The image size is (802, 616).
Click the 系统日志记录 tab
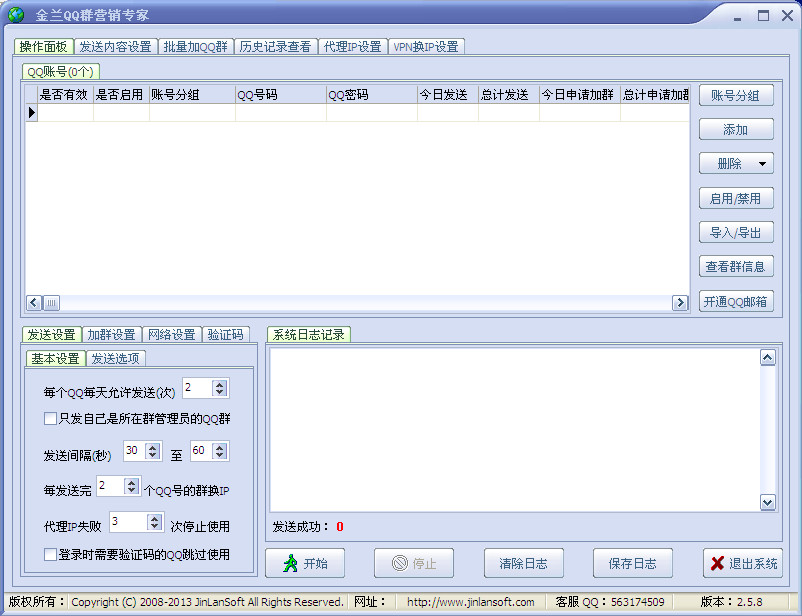tap(308, 335)
